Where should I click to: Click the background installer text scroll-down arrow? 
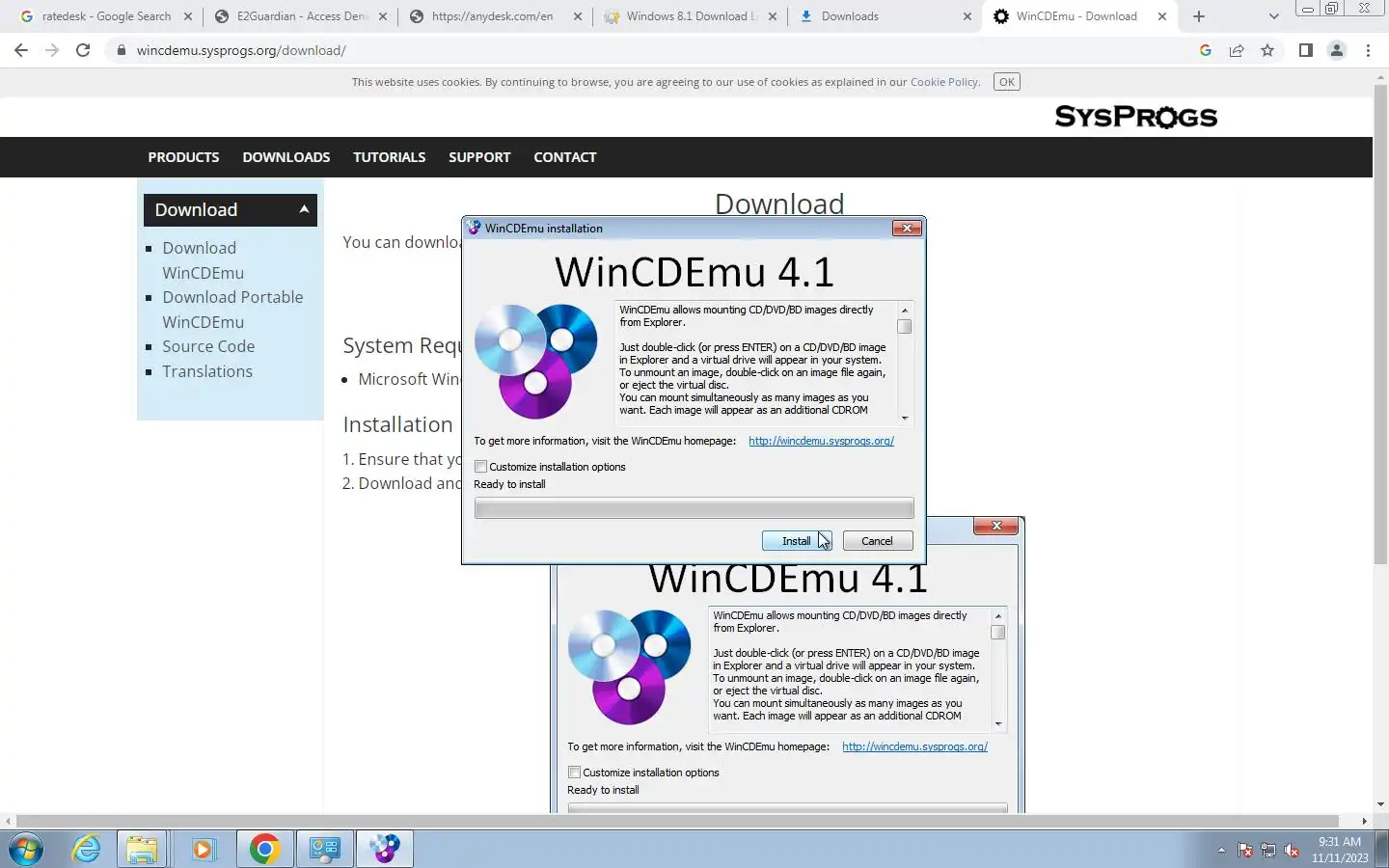pos(998,723)
